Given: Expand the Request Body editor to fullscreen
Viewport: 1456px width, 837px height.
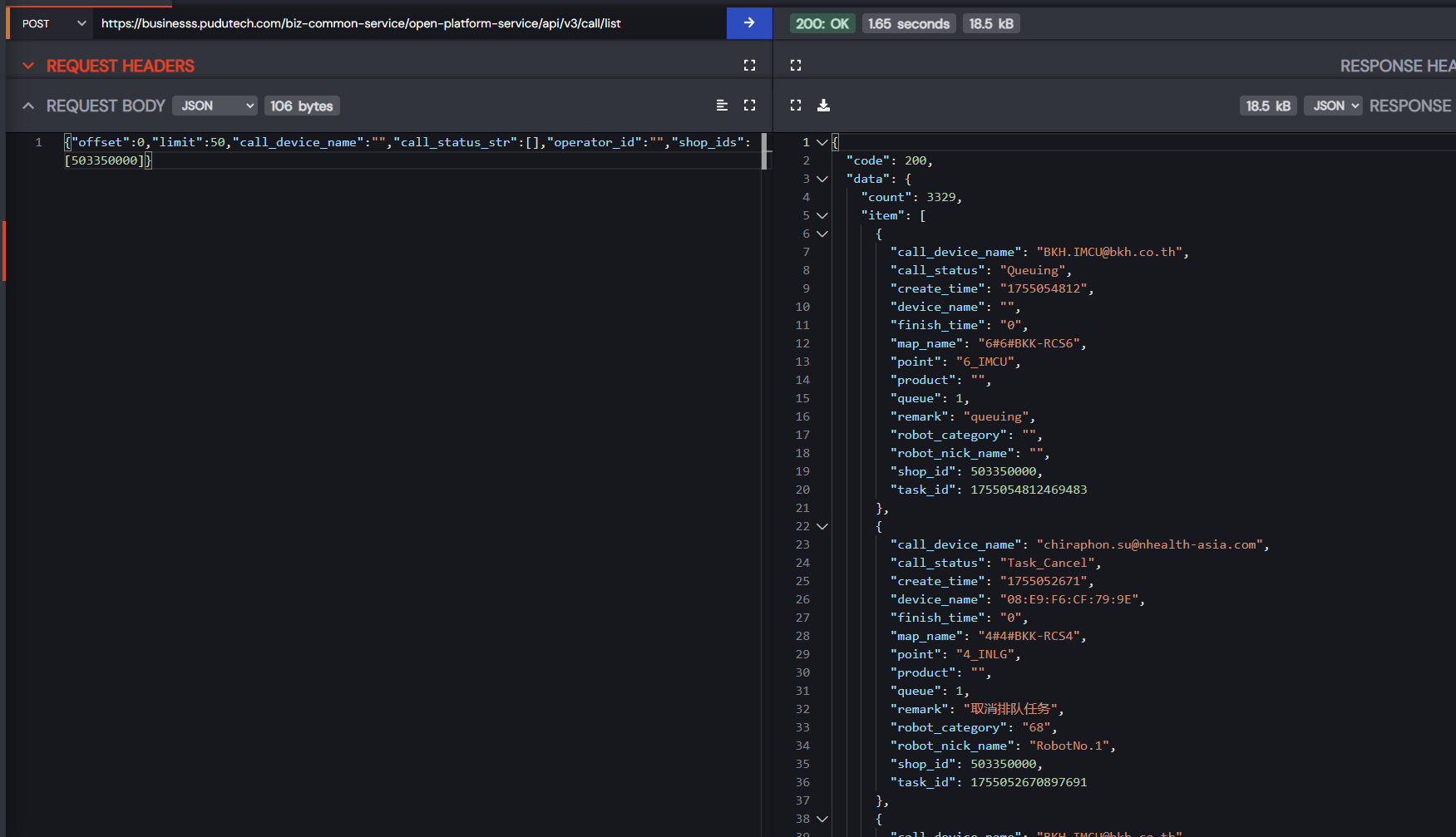Looking at the screenshot, I should pyautogui.click(x=749, y=106).
